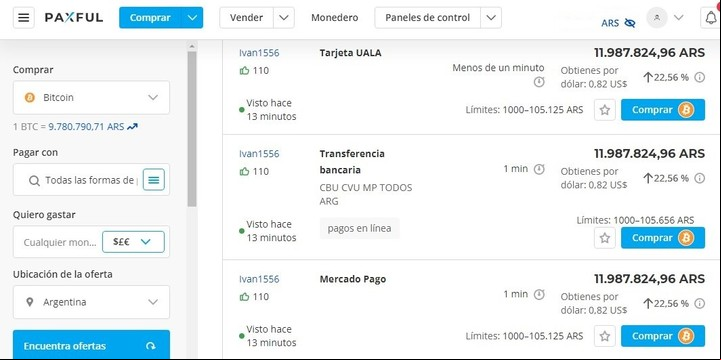
Task: Click the Quiero gastar amount field
Action: point(60,242)
